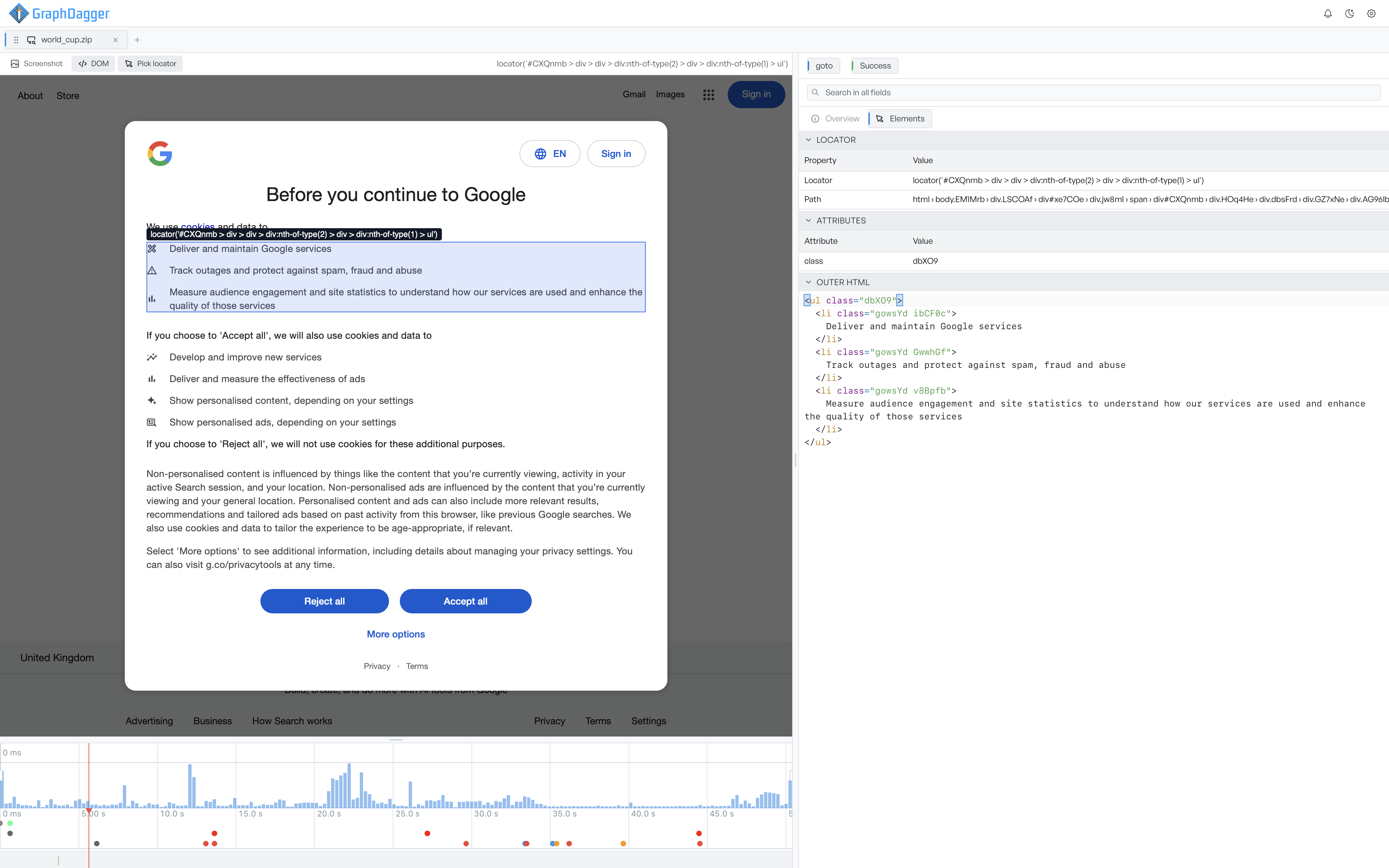1389x868 pixels.
Task: Open the Elements tab
Action: [901, 119]
